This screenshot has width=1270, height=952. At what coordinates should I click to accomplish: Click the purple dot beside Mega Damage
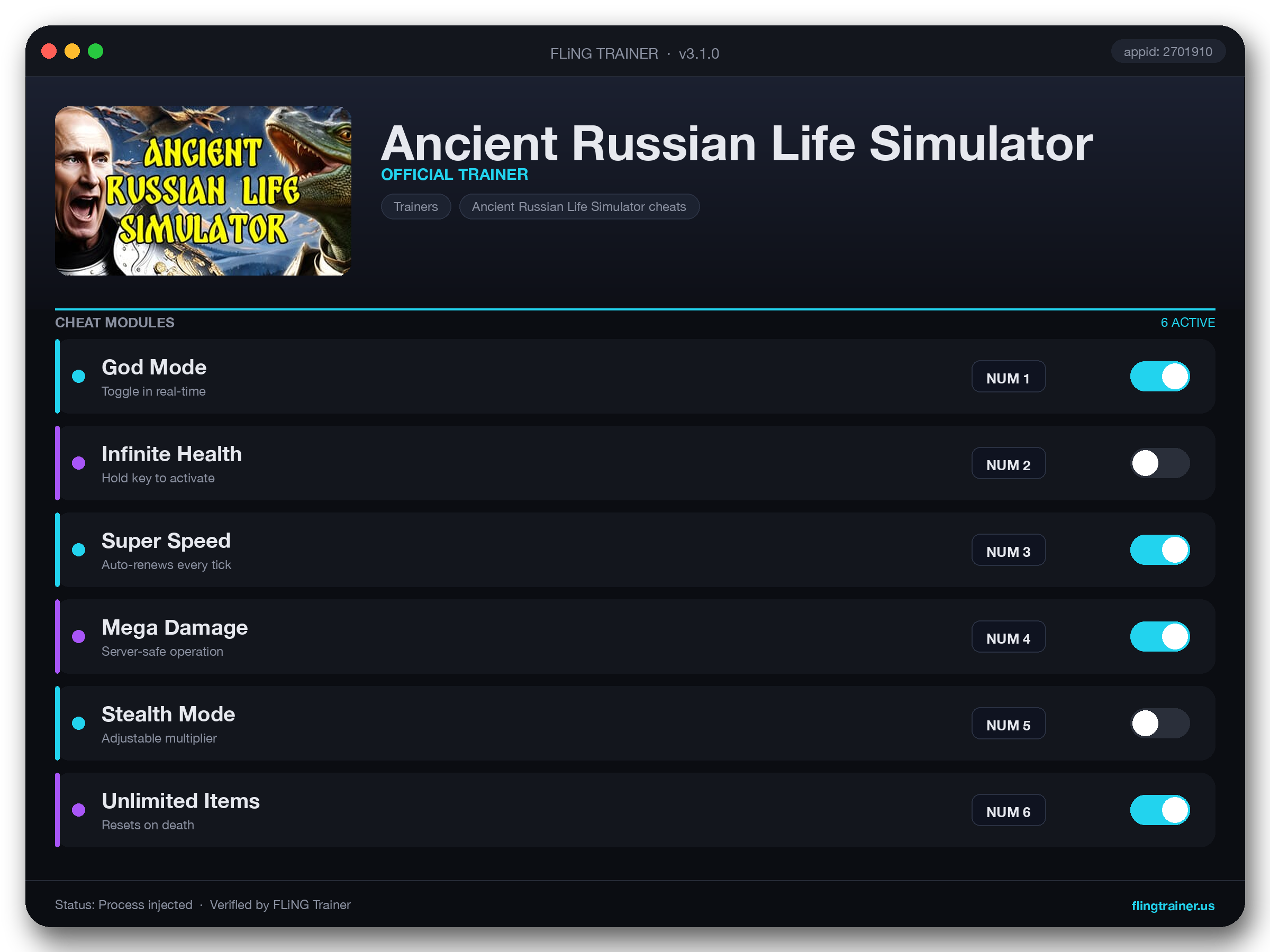pos(79,636)
